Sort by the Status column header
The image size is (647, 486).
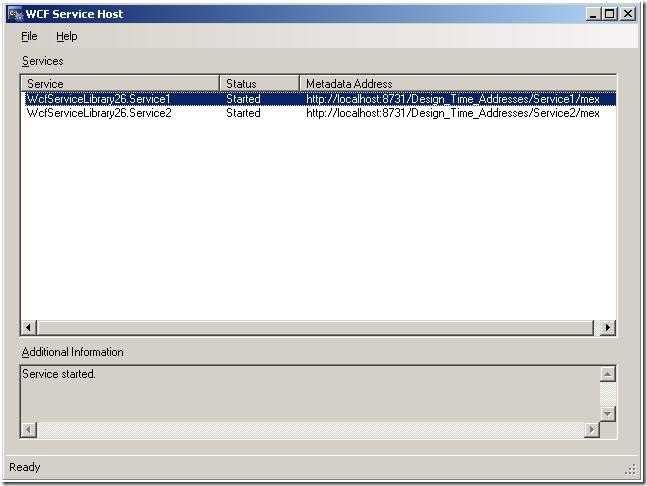[259, 83]
